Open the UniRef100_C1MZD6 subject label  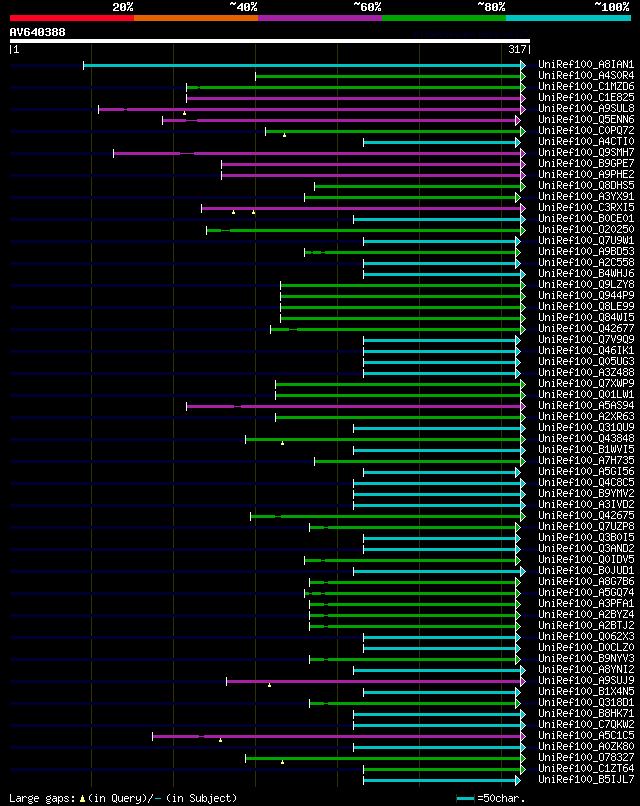[x=586, y=86]
